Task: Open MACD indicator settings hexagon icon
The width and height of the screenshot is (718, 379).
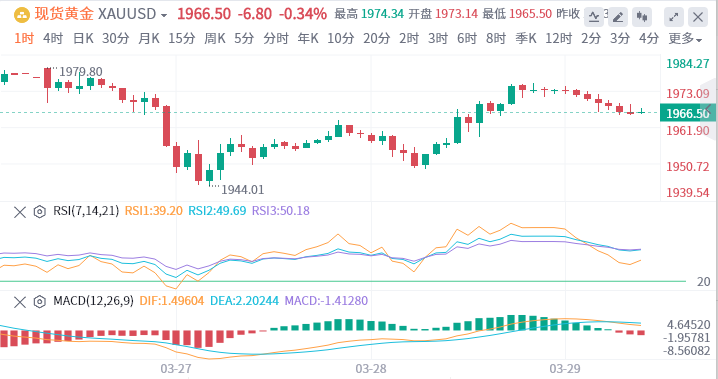Action: [40, 302]
